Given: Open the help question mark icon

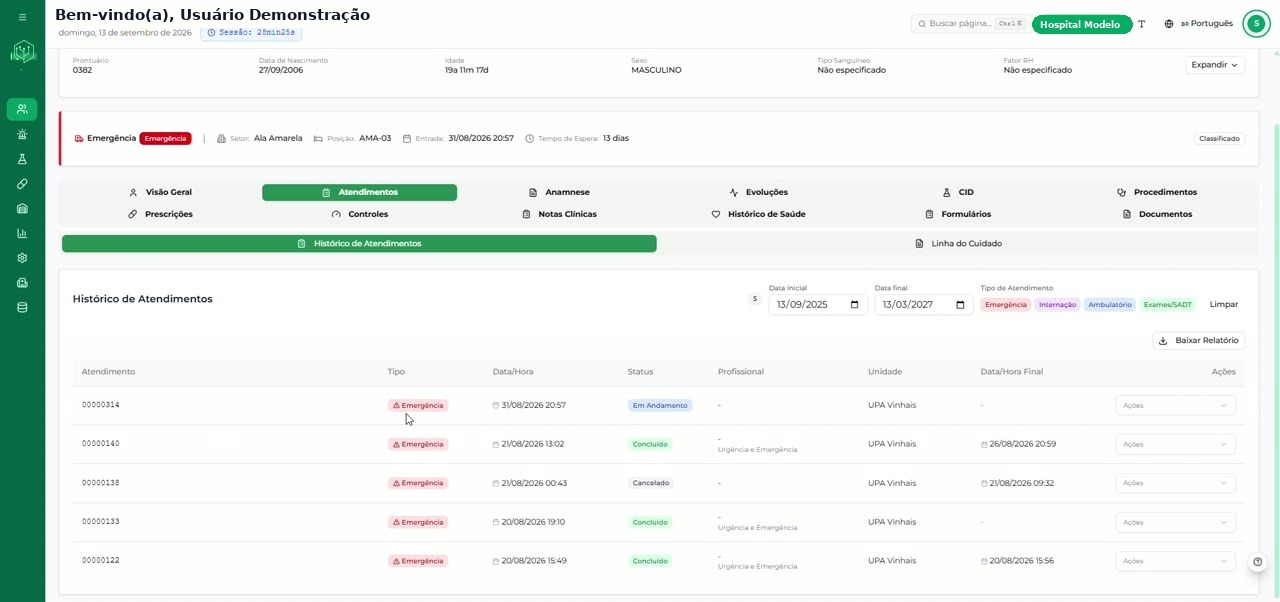Looking at the screenshot, I should 1258,562.
